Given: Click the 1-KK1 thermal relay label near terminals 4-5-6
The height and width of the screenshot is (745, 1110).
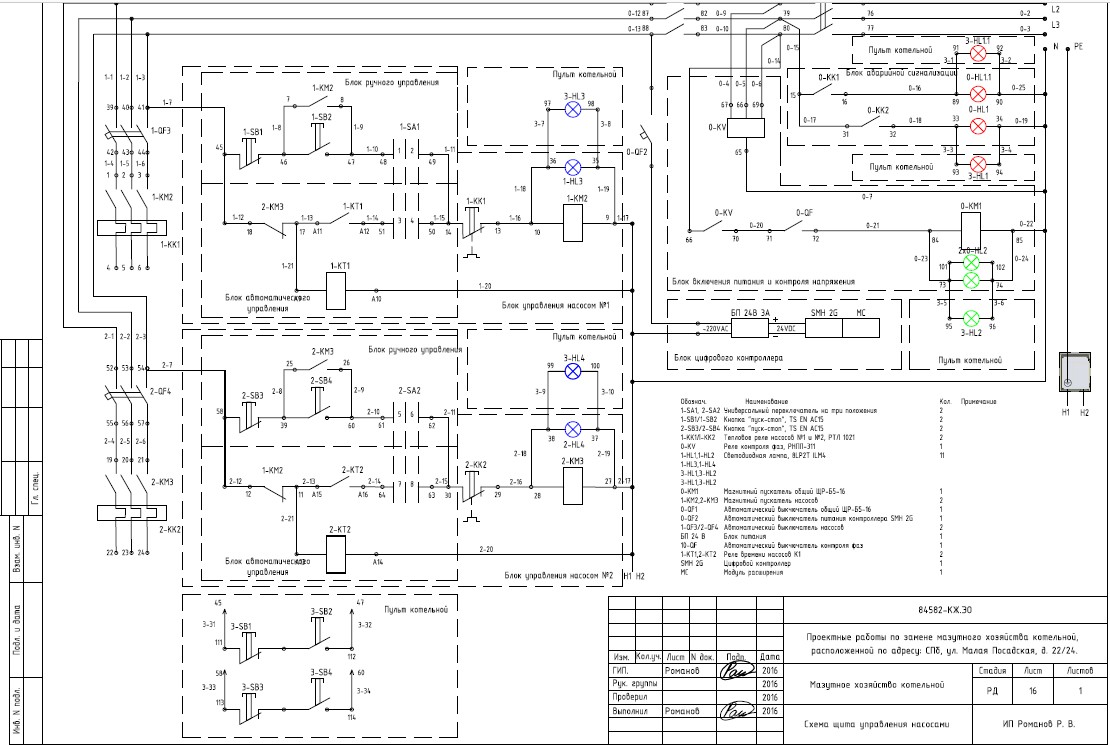Looking at the screenshot, I should tap(170, 244).
